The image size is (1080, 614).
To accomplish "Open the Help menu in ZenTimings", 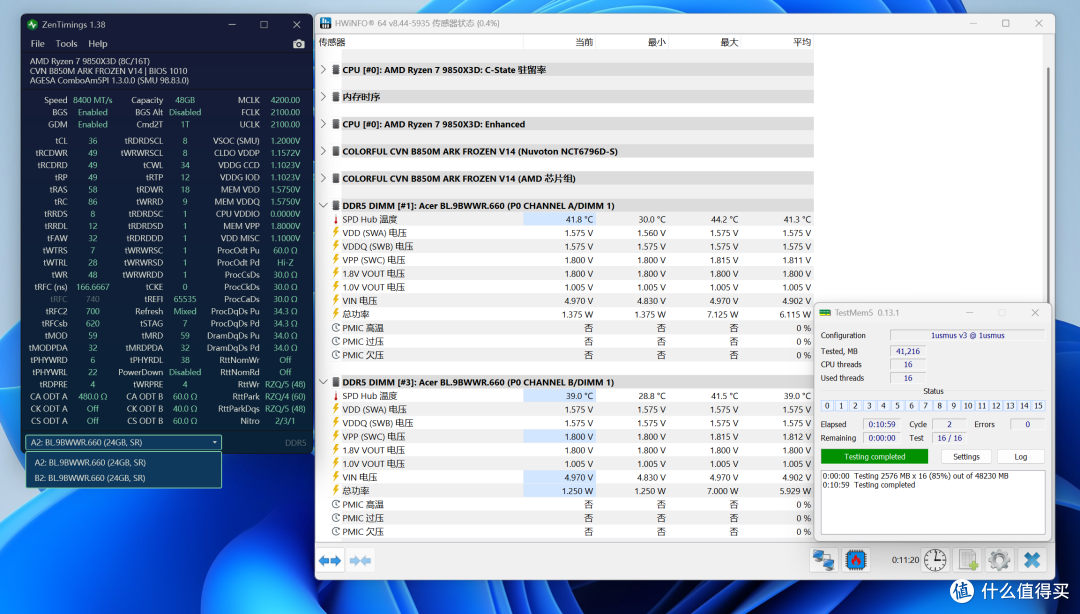I will [98, 43].
